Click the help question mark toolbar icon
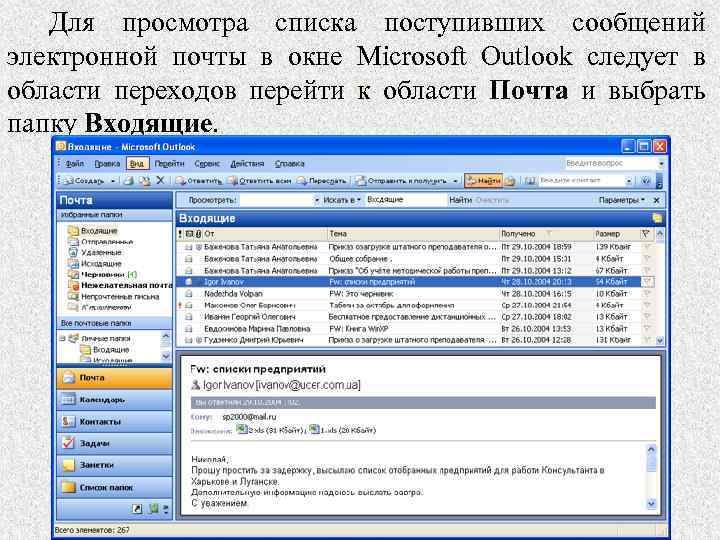Viewport: 720px width, 540px height. point(646,181)
